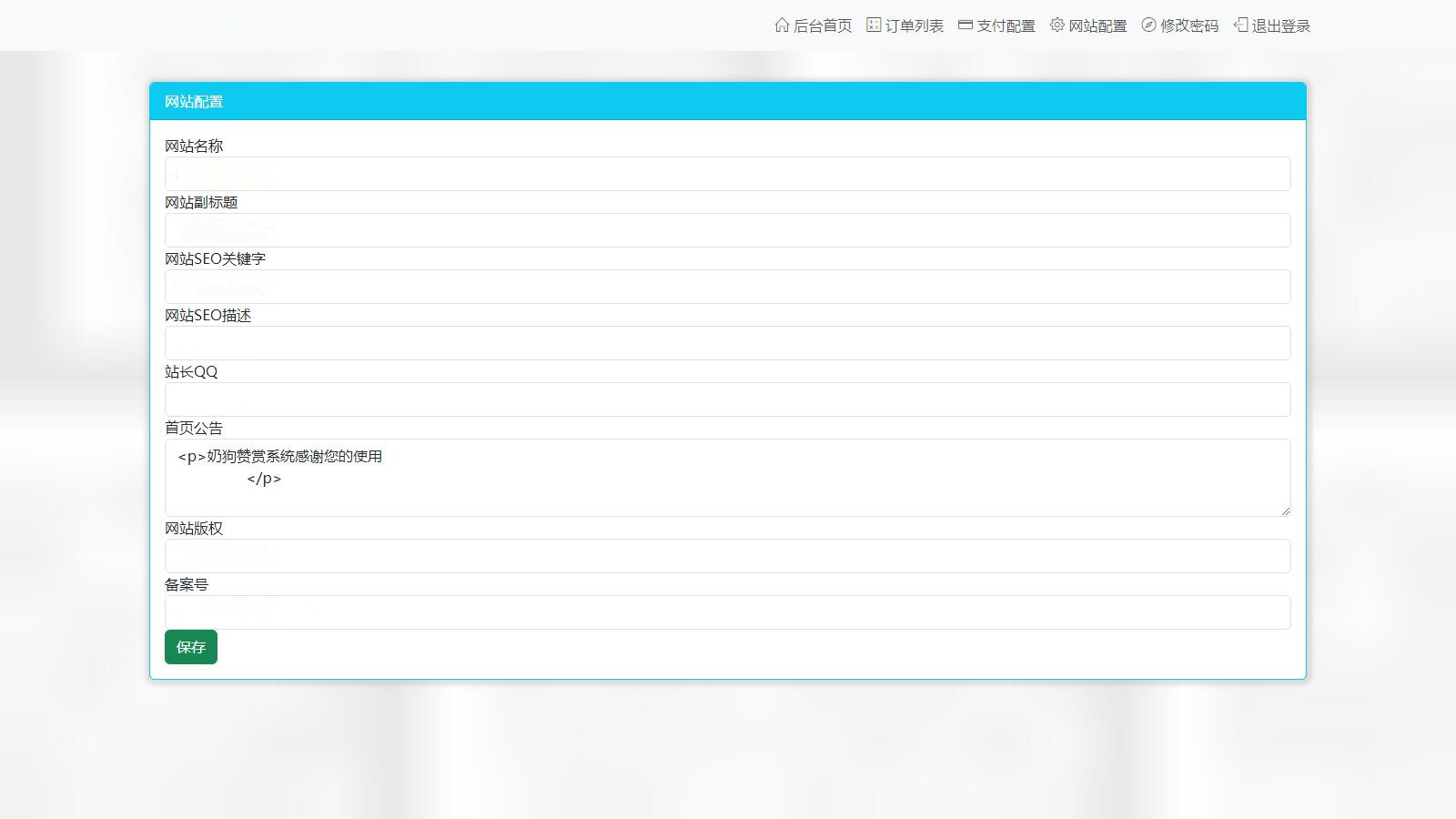Grab the 首页公告 textarea resize handle
The image size is (1456, 819).
tap(1285, 511)
